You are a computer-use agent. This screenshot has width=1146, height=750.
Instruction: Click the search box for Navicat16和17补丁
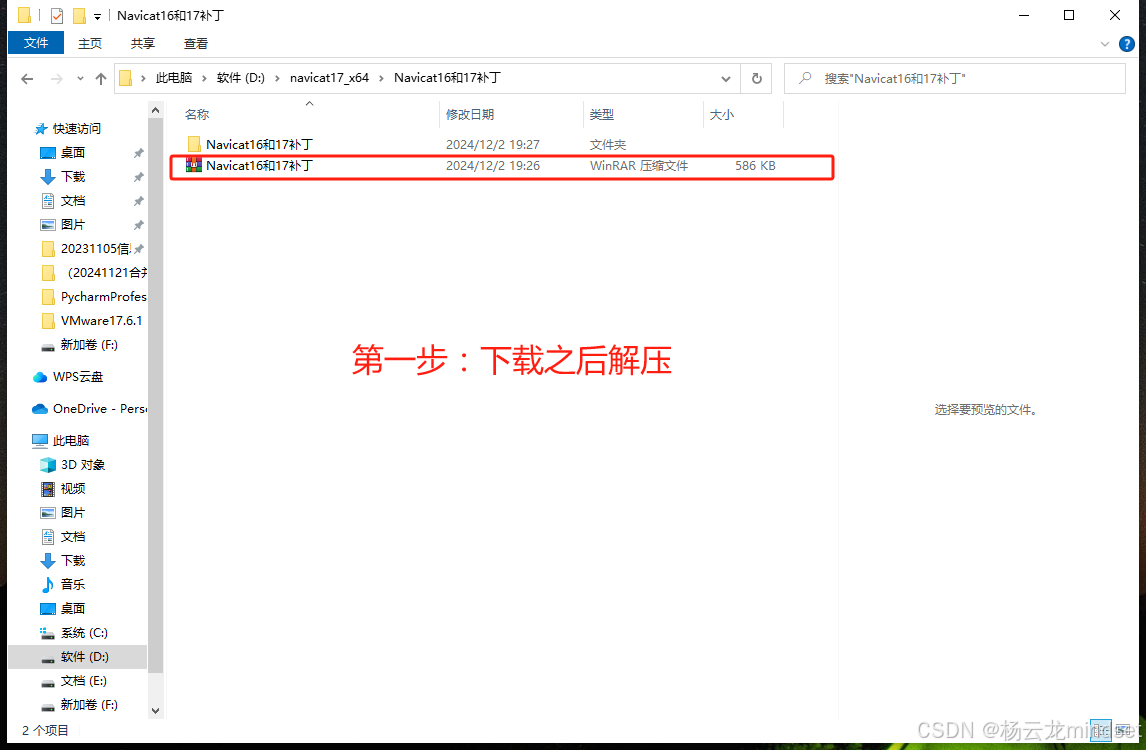tap(955, 78)
